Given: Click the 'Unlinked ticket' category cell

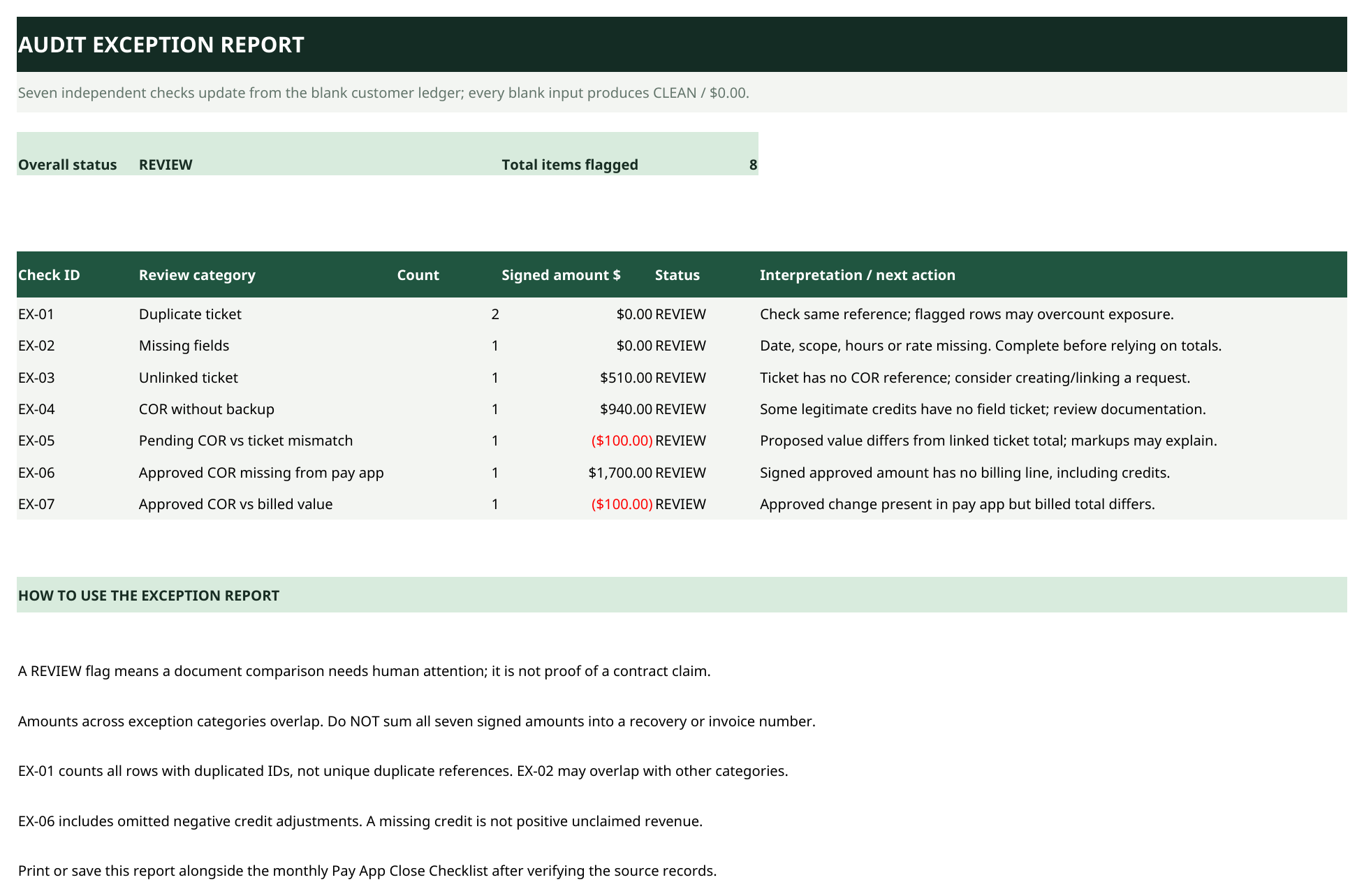Looking at the screenshot, I should [189, 378].
